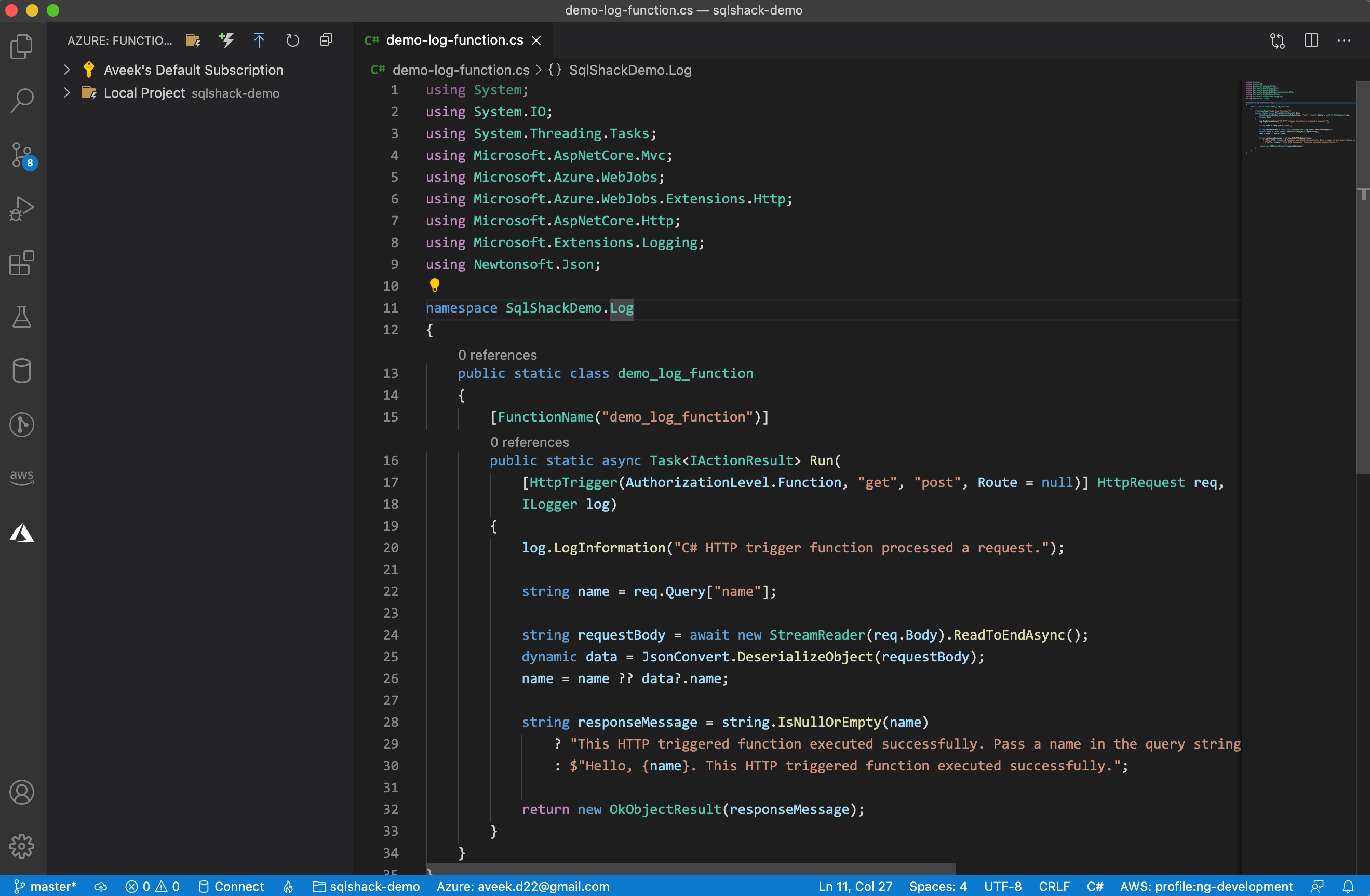Refresh the Azure Functions tree
The width and height of the screenshot is (1370, 896).
292,40
